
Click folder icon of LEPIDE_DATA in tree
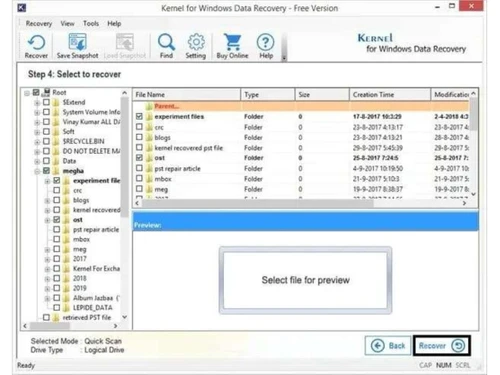67,308
